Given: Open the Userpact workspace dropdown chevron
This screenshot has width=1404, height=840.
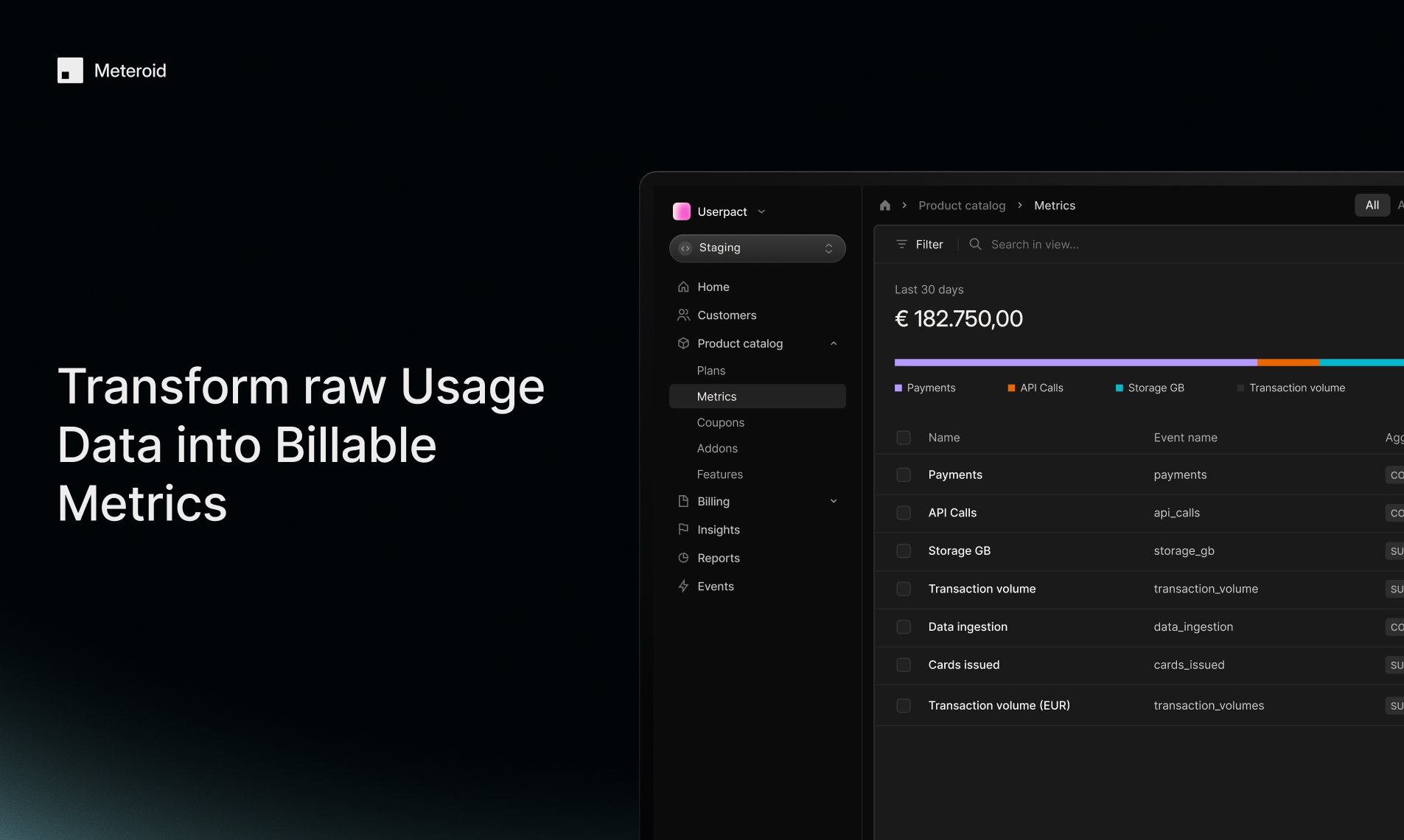Looking at the screenshot, I should [x=761, y=212].
